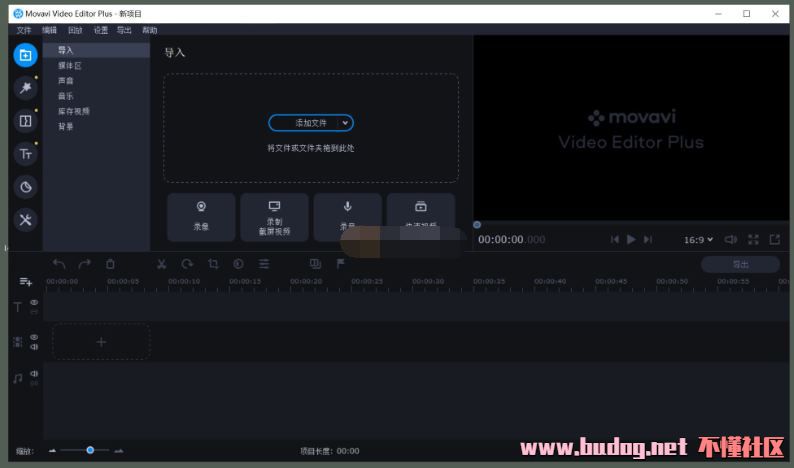794x468 pixels.
Task: Toggle visibility eye on video track
Action: point(34,337)
